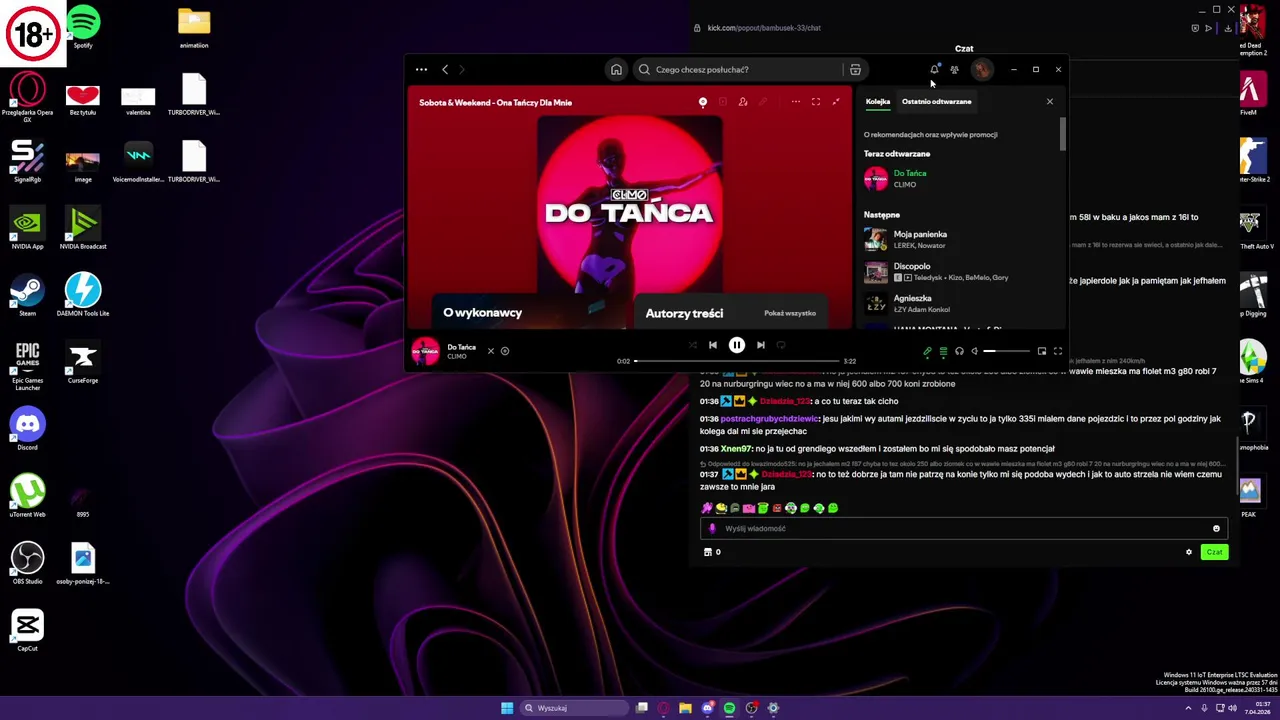The image size is (1280, 720).
Task: Play Agnieszka from queue
Action: [x=960, y=303]
